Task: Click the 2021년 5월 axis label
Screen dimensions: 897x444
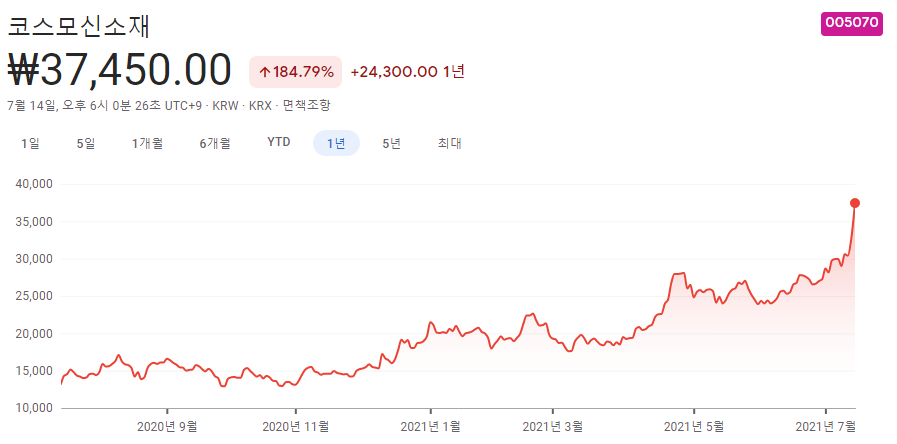Action: pos(693,426)
